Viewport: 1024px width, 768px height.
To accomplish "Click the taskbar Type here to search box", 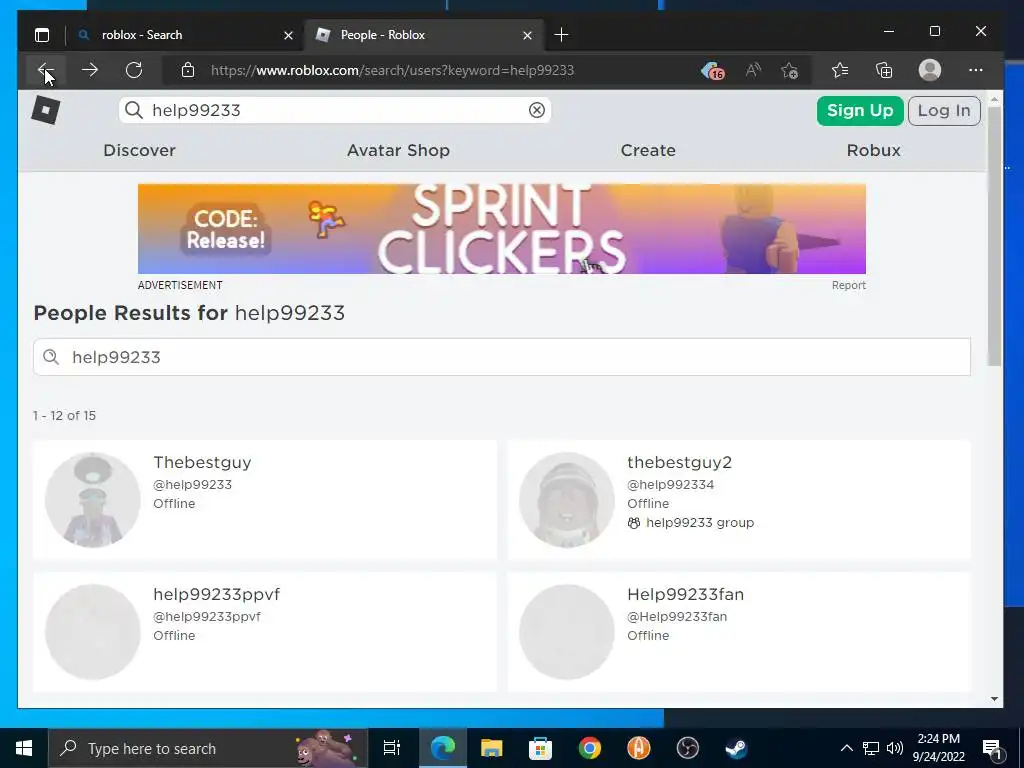I will pyautogui.click(x=208, y=748).
